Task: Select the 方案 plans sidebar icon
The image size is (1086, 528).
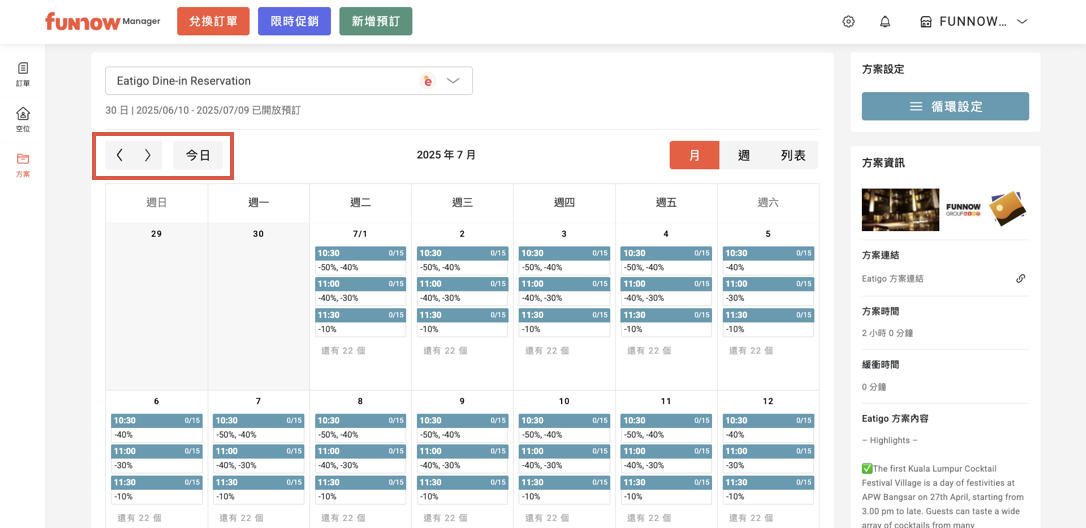Action: [x=23, y=164]
